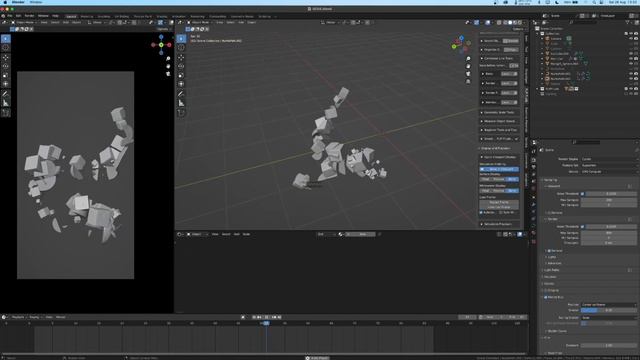Select the Measure tool in left camera viewport

(x=6, y=103)
